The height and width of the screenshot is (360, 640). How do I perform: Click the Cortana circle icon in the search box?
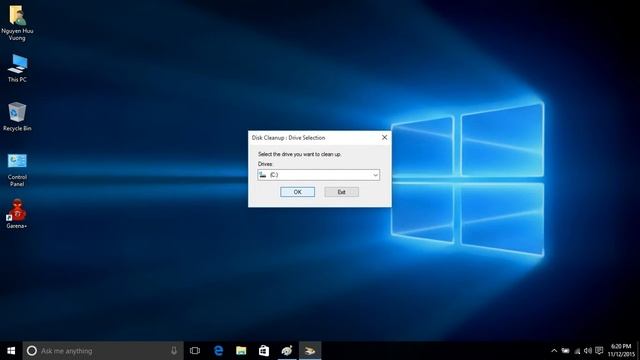tap(32, 351)
